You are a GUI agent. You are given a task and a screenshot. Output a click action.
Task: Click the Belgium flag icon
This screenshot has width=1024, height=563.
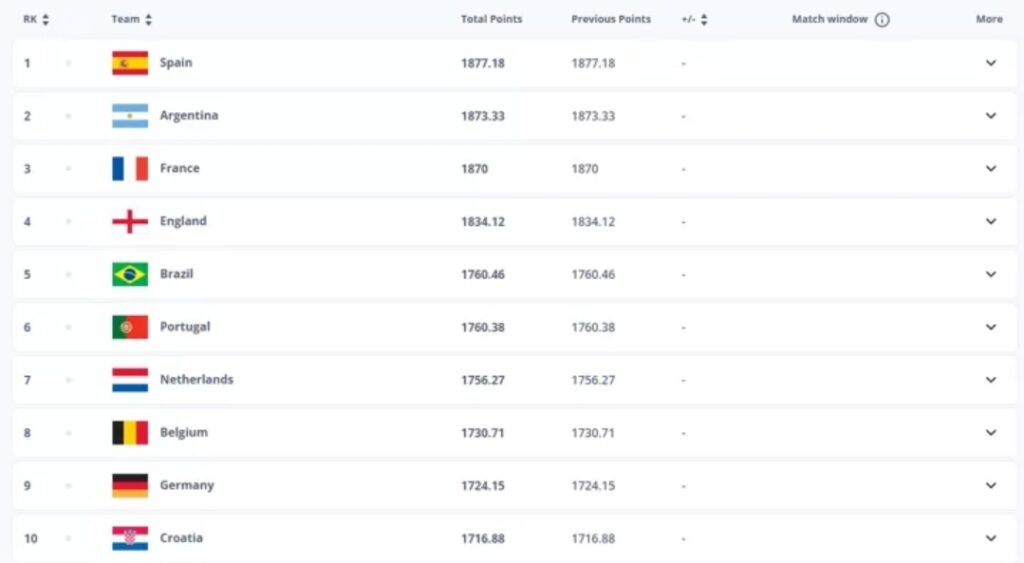[130, 433]
